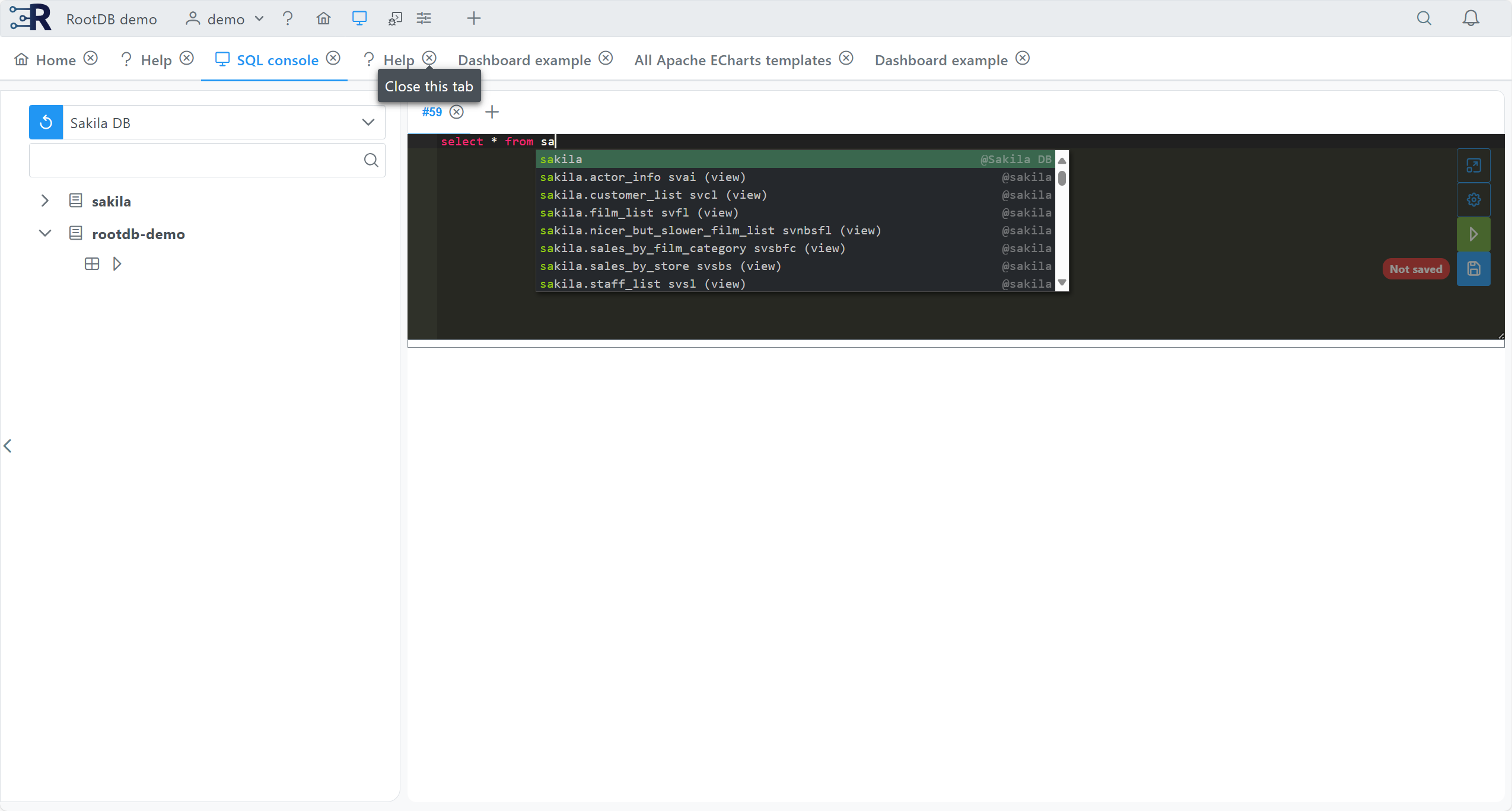The height and width of the screenshot is (811, 1512).
Task: Select the #59 query tab
Action: pyautogui.click(x=432, y=112)
